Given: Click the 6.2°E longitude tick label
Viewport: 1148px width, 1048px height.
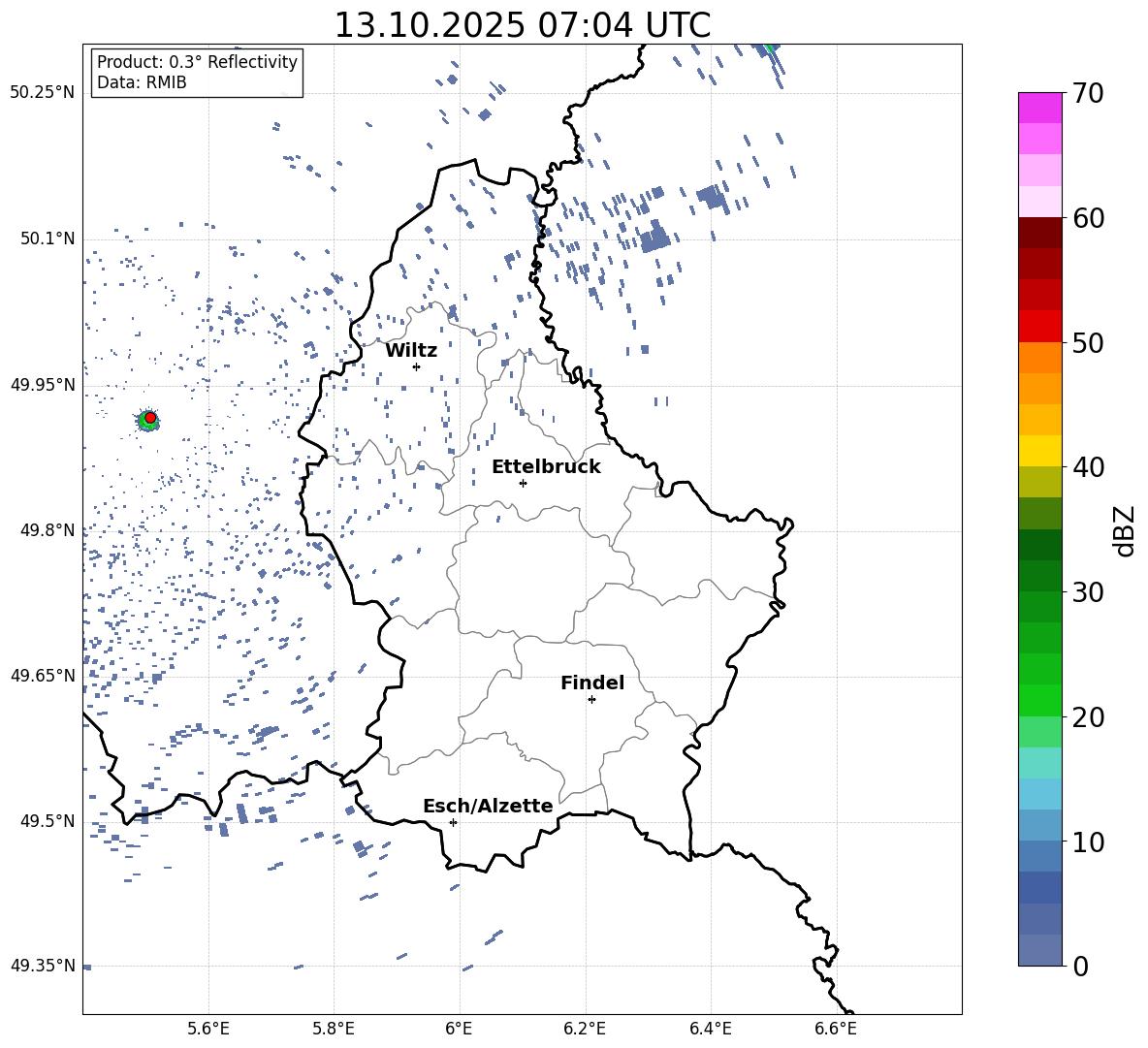Looking at the screenshot, I should tap(585, 1029).
